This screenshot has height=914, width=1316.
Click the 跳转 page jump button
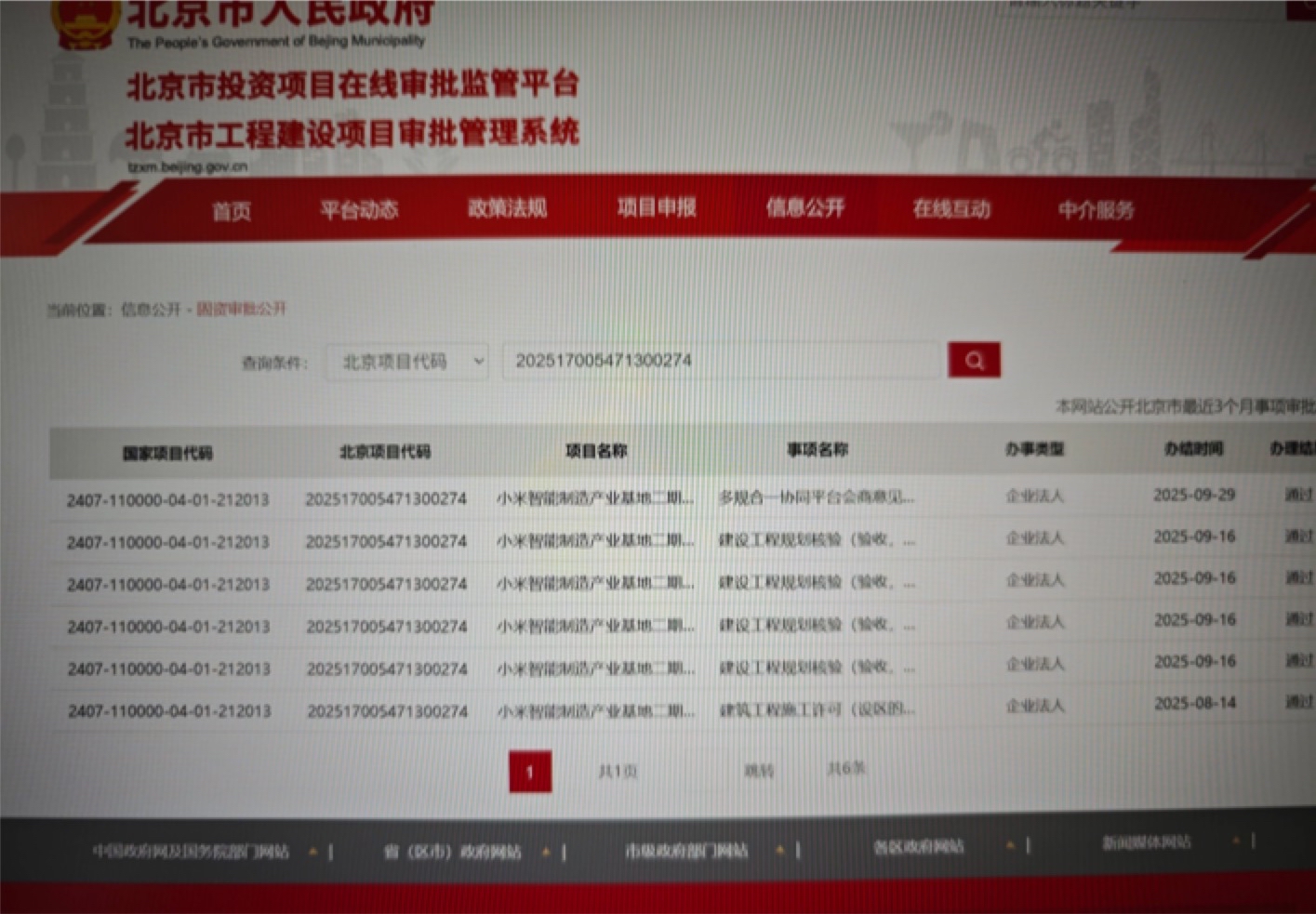[x=759, y=771]
